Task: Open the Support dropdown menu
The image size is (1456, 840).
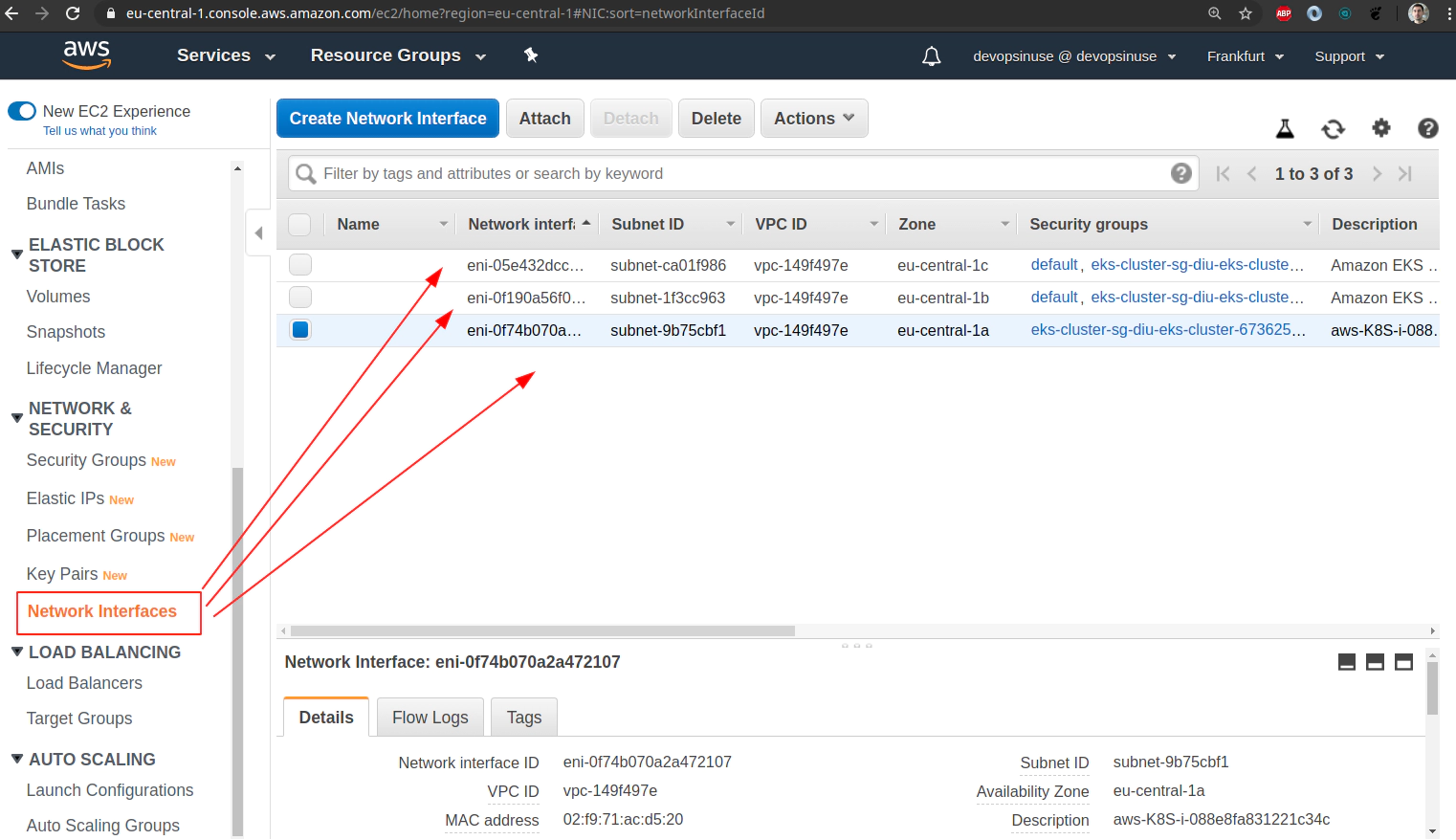Action: click(1349, 56)
